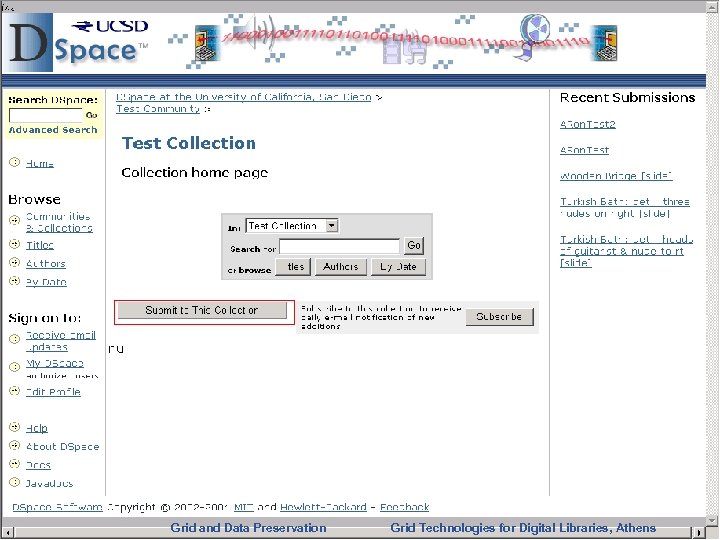Click Submit to This Collection button

202,310
